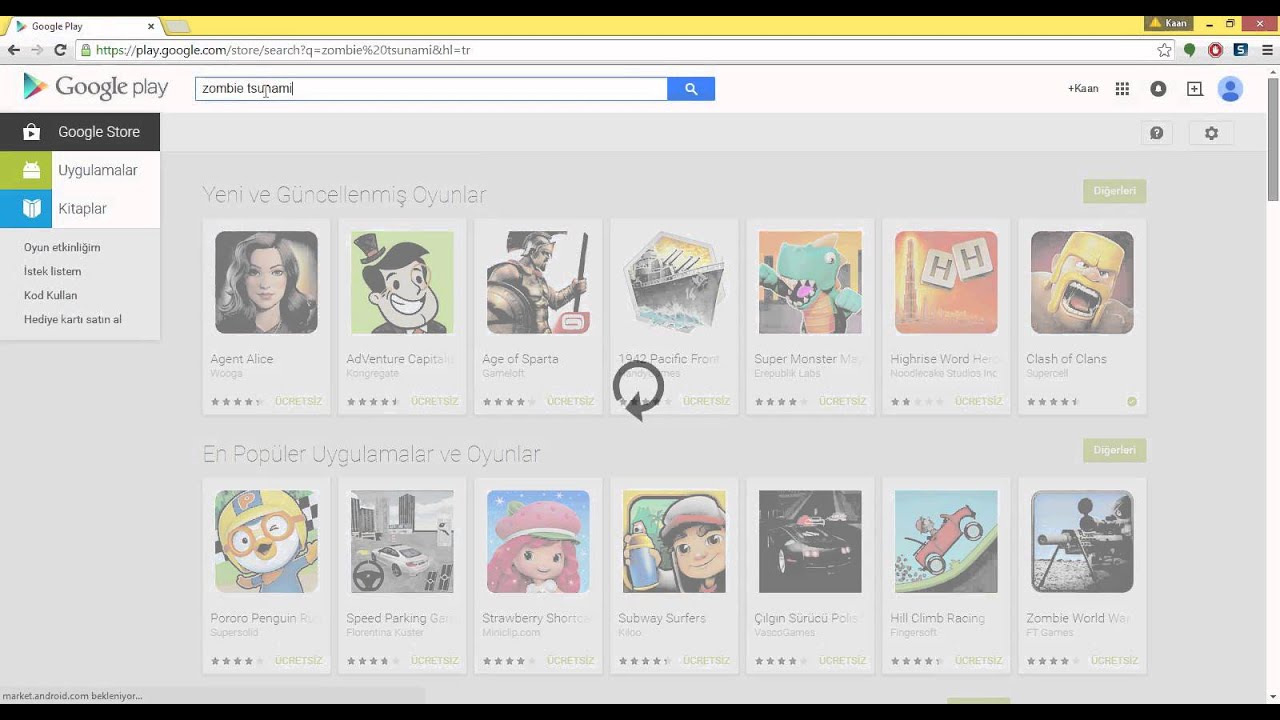Image resolution: width=1280 pixels, height=720 pixels.
Task: Open the user profile avatar
Action: pos(1230,89)
